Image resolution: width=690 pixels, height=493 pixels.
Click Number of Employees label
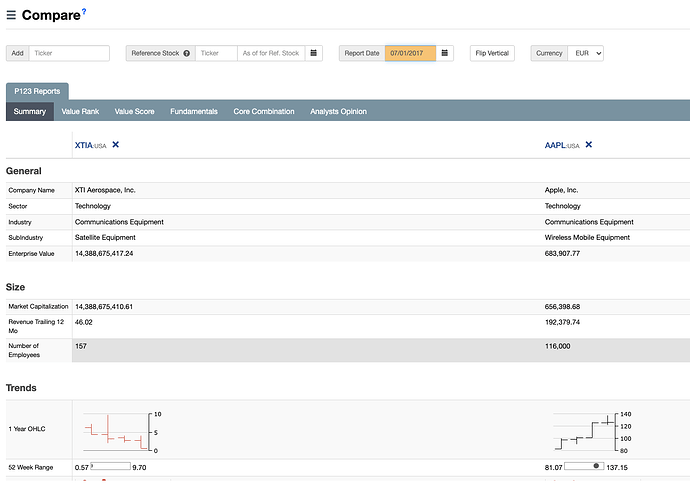24,350
